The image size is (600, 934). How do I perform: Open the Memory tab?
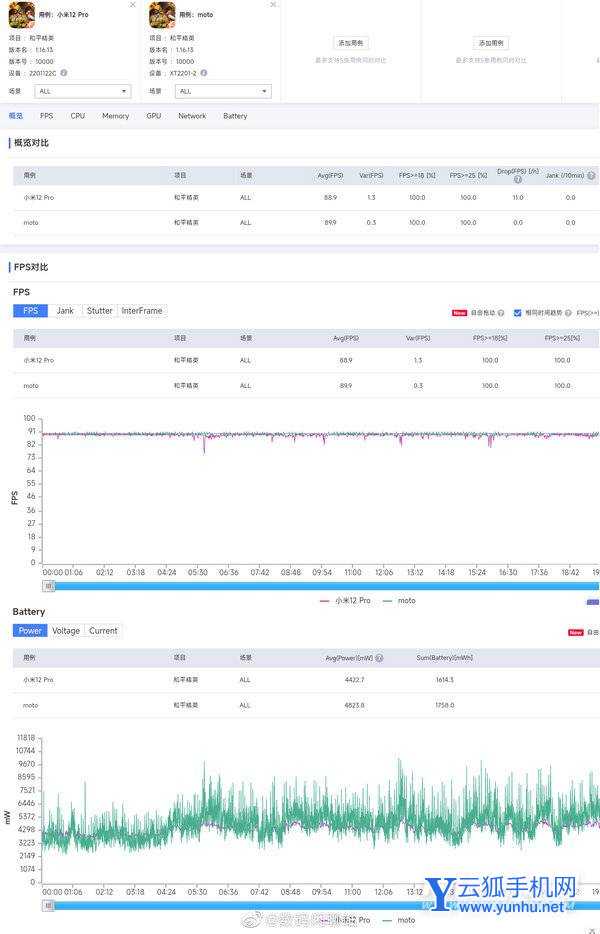point(116,116)
